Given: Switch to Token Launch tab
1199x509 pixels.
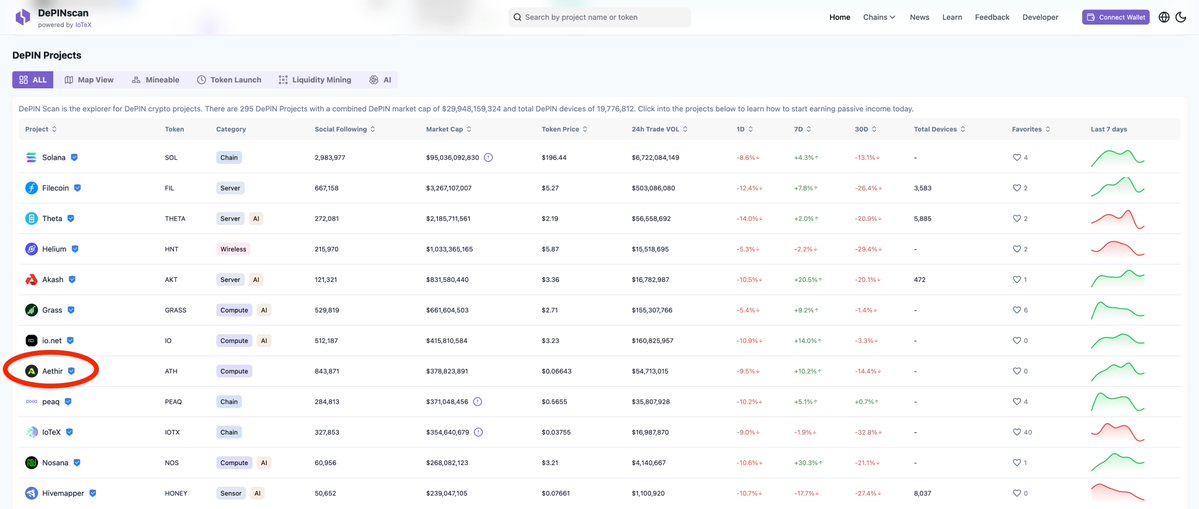Looking at the screenshot, I should [x=229, y=79].
